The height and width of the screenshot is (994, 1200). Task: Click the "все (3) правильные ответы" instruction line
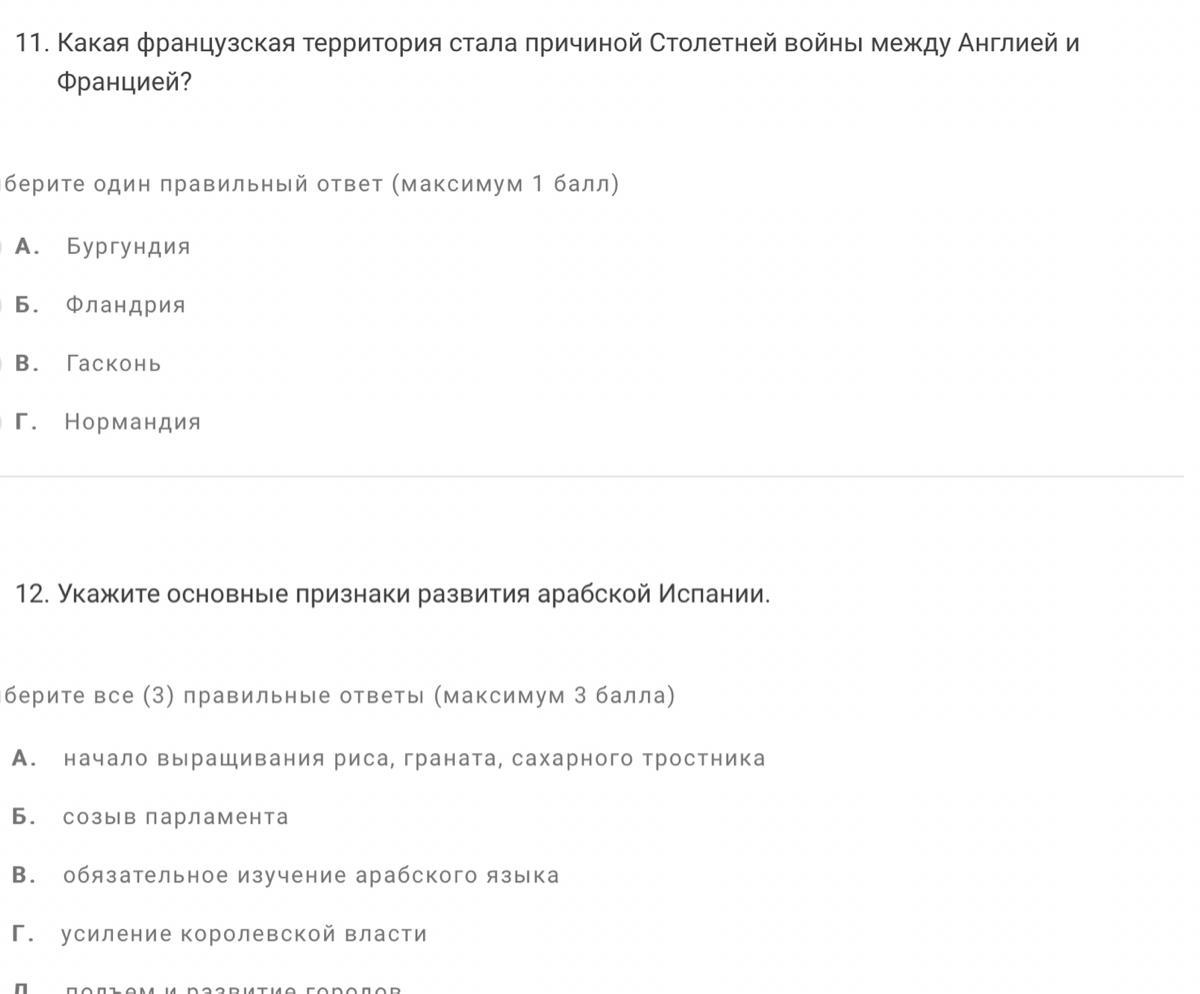coord(338,696)
